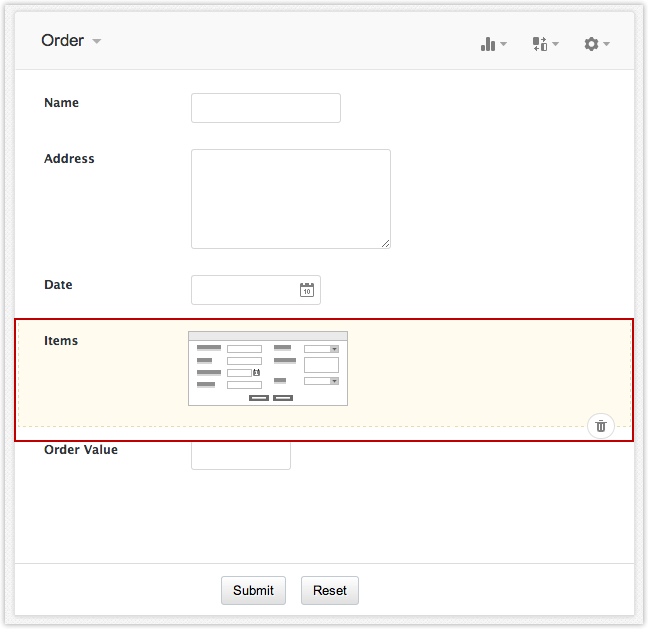
Task: Delete the Items field with trash icon
Action: (x=600, y=425)
